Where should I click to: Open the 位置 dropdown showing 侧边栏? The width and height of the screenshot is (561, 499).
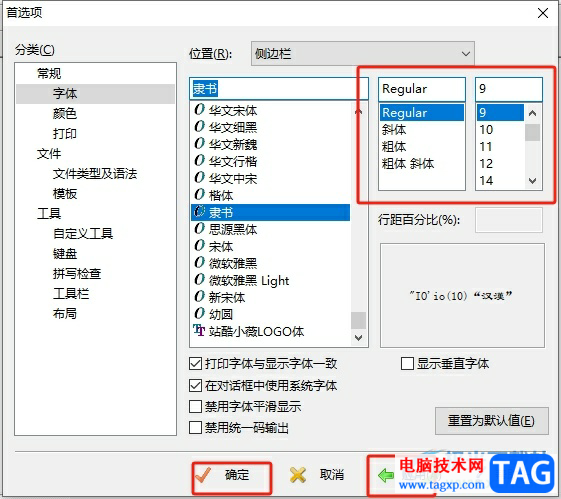[x=363, y=54]
